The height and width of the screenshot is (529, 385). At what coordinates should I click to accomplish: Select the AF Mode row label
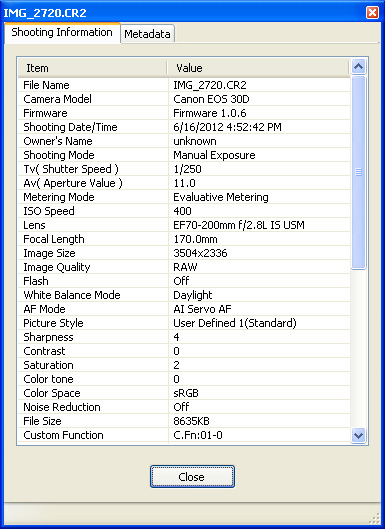tap(44, 309)
